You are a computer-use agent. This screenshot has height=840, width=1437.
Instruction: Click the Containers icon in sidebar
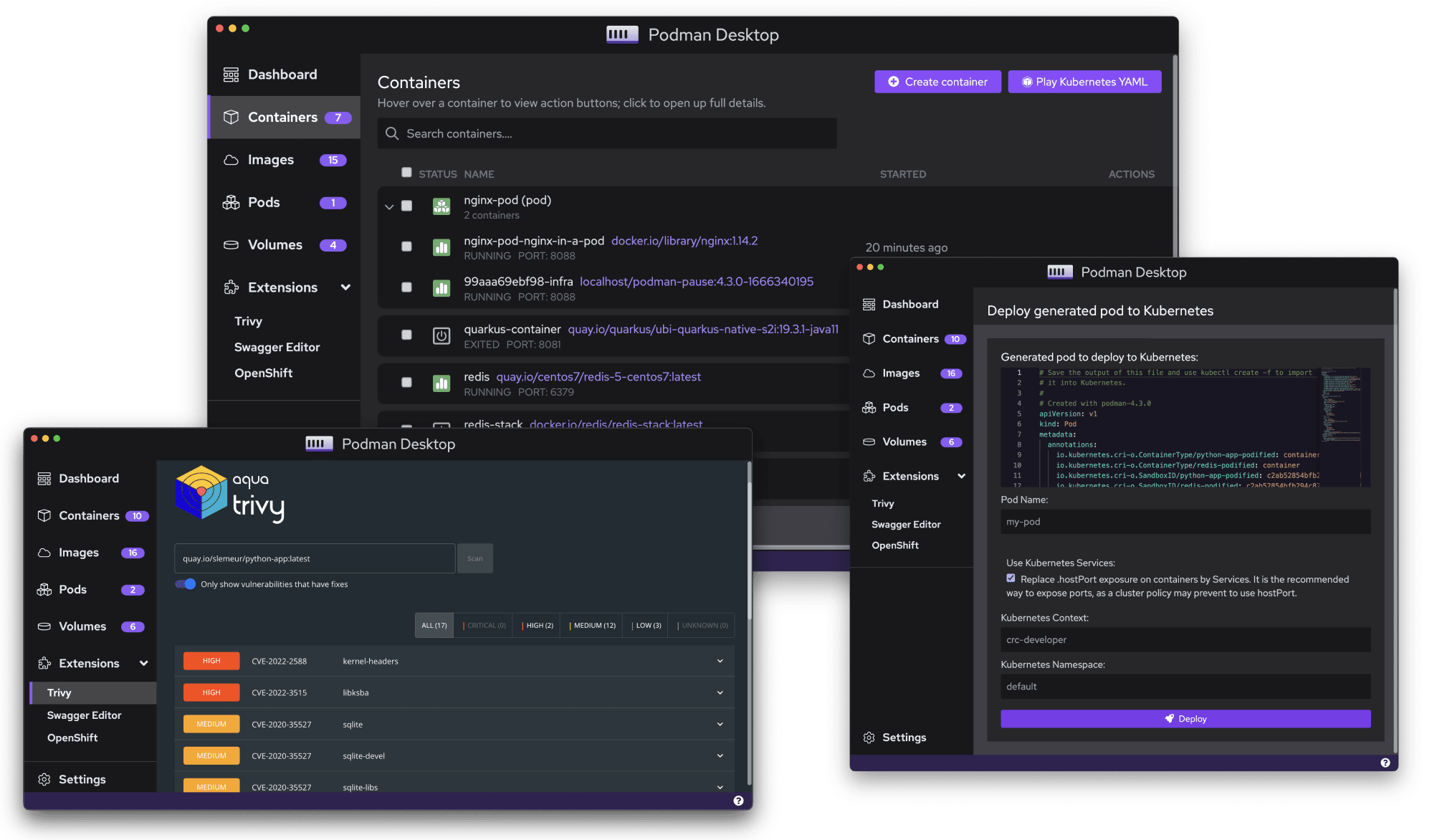(231, 117)
